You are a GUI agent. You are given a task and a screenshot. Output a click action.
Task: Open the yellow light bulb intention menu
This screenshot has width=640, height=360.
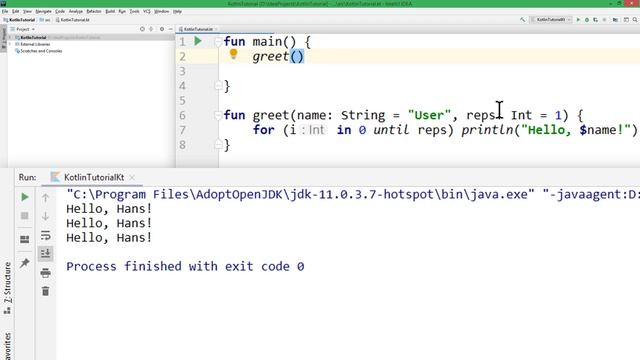tap(233, 54)
